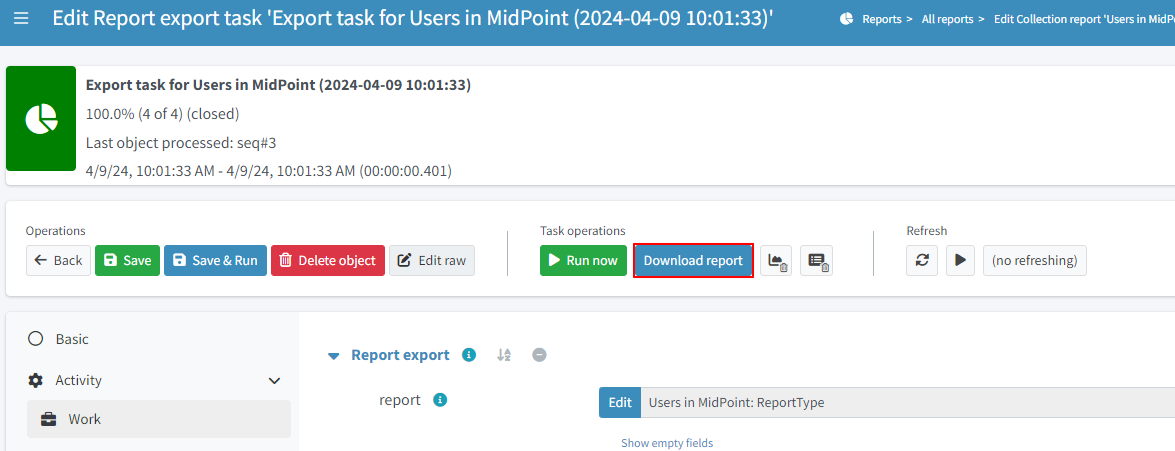Click the chart cleanup icon after Download report
This screenshot has width=1175, height=451.
pos(776,261)
